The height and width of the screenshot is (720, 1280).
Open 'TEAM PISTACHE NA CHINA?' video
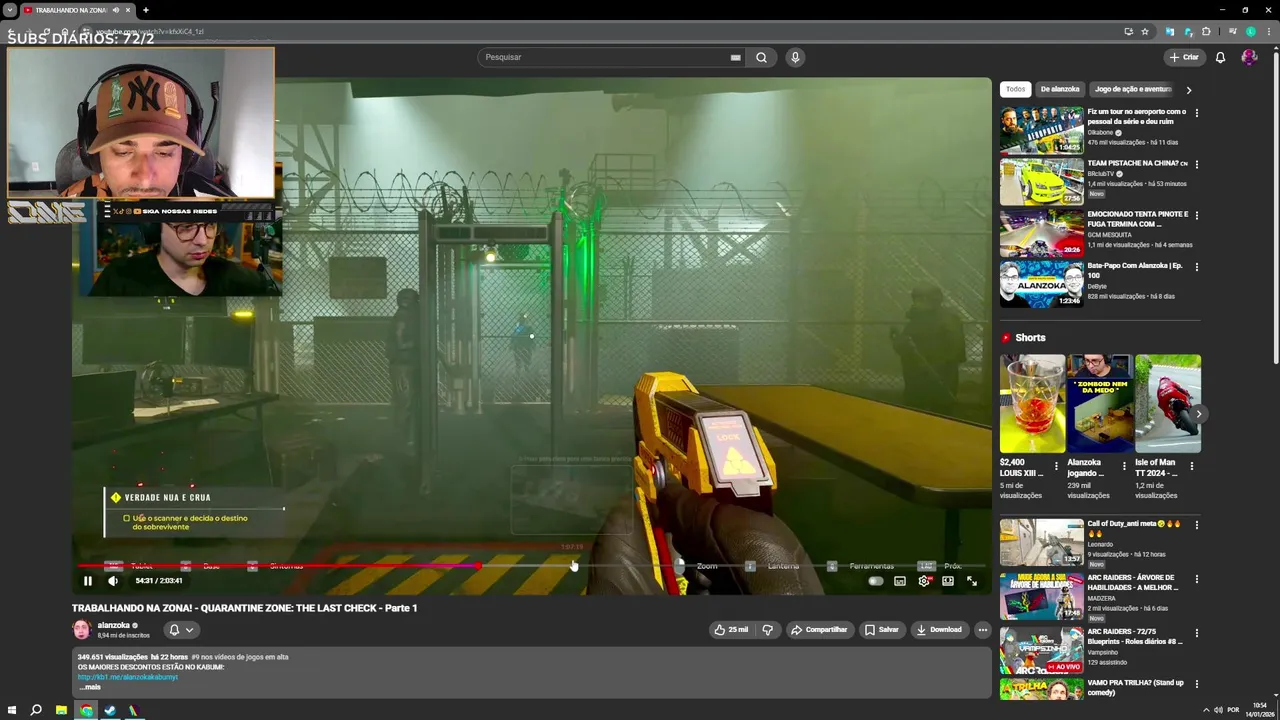pos(1041,181)
